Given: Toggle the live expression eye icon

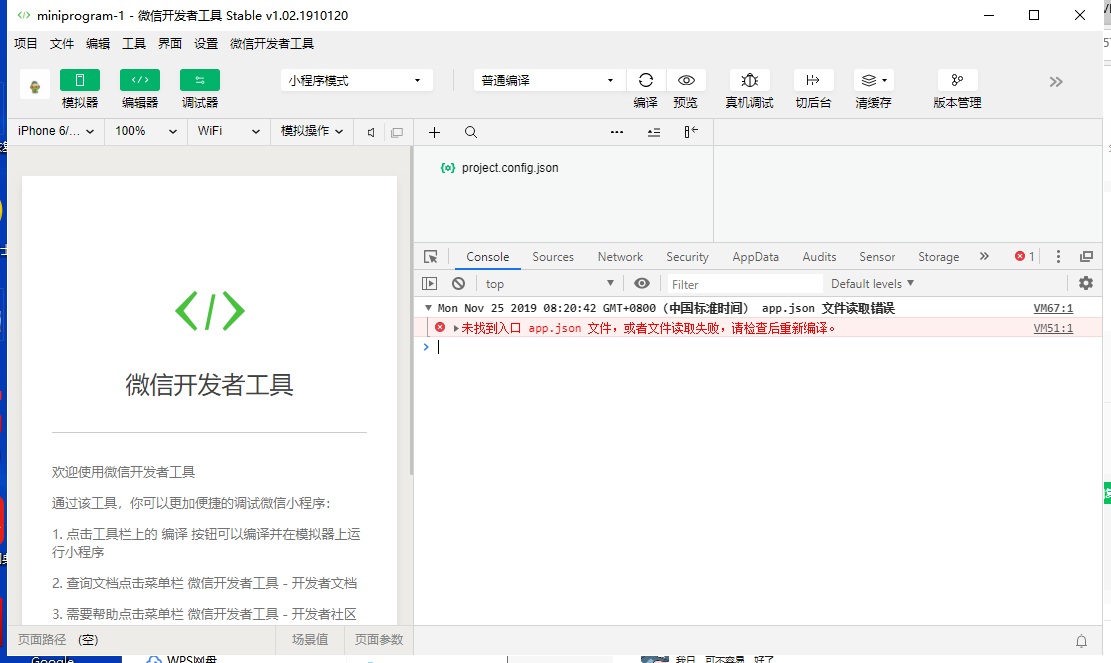Looking at the screenshot, I should click(642, 283).
